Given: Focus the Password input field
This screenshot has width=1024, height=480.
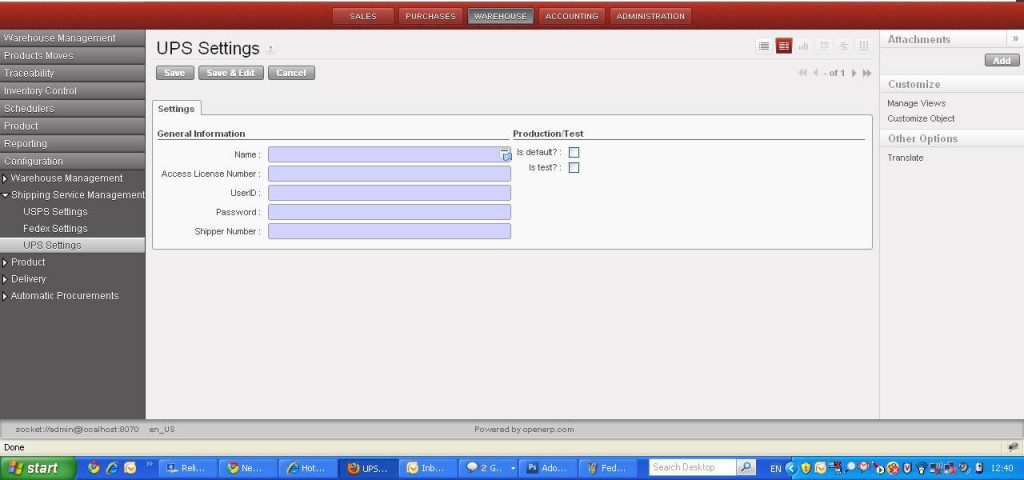Looking at the screenshot, I should [389, 212].
